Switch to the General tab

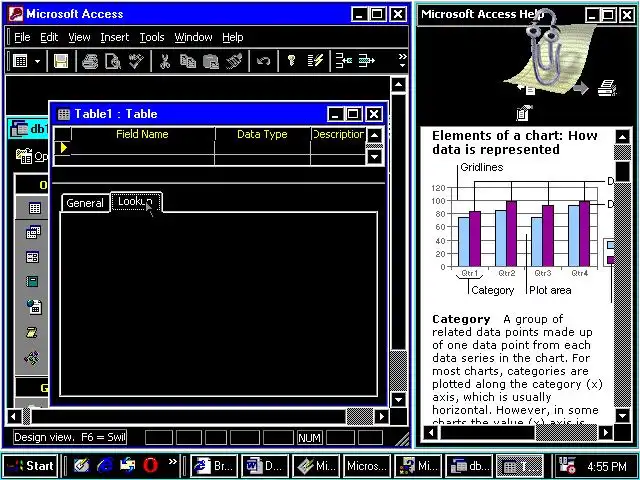tap(85, 203)
